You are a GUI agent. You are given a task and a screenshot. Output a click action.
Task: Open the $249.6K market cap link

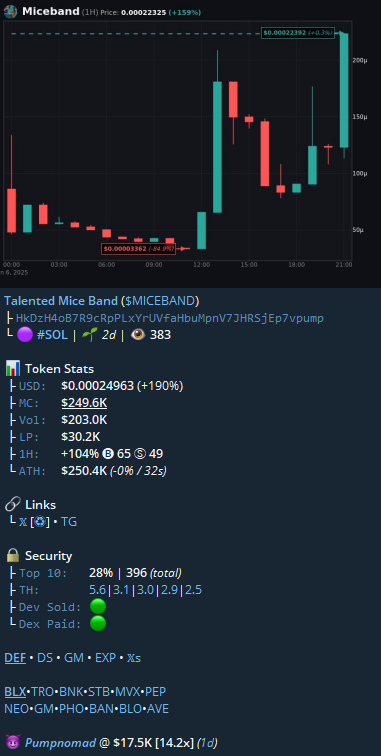pos(84,403)
